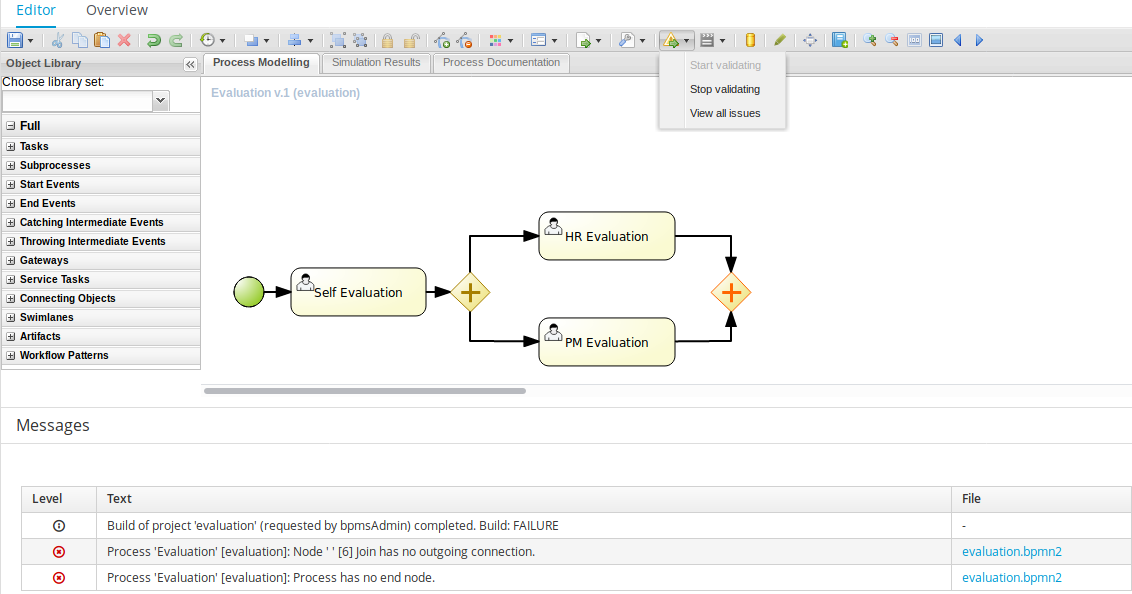The width and height of the screenshot is (1132, 594).
Task: Collapse the Full library group
Action: pos(11,126)
